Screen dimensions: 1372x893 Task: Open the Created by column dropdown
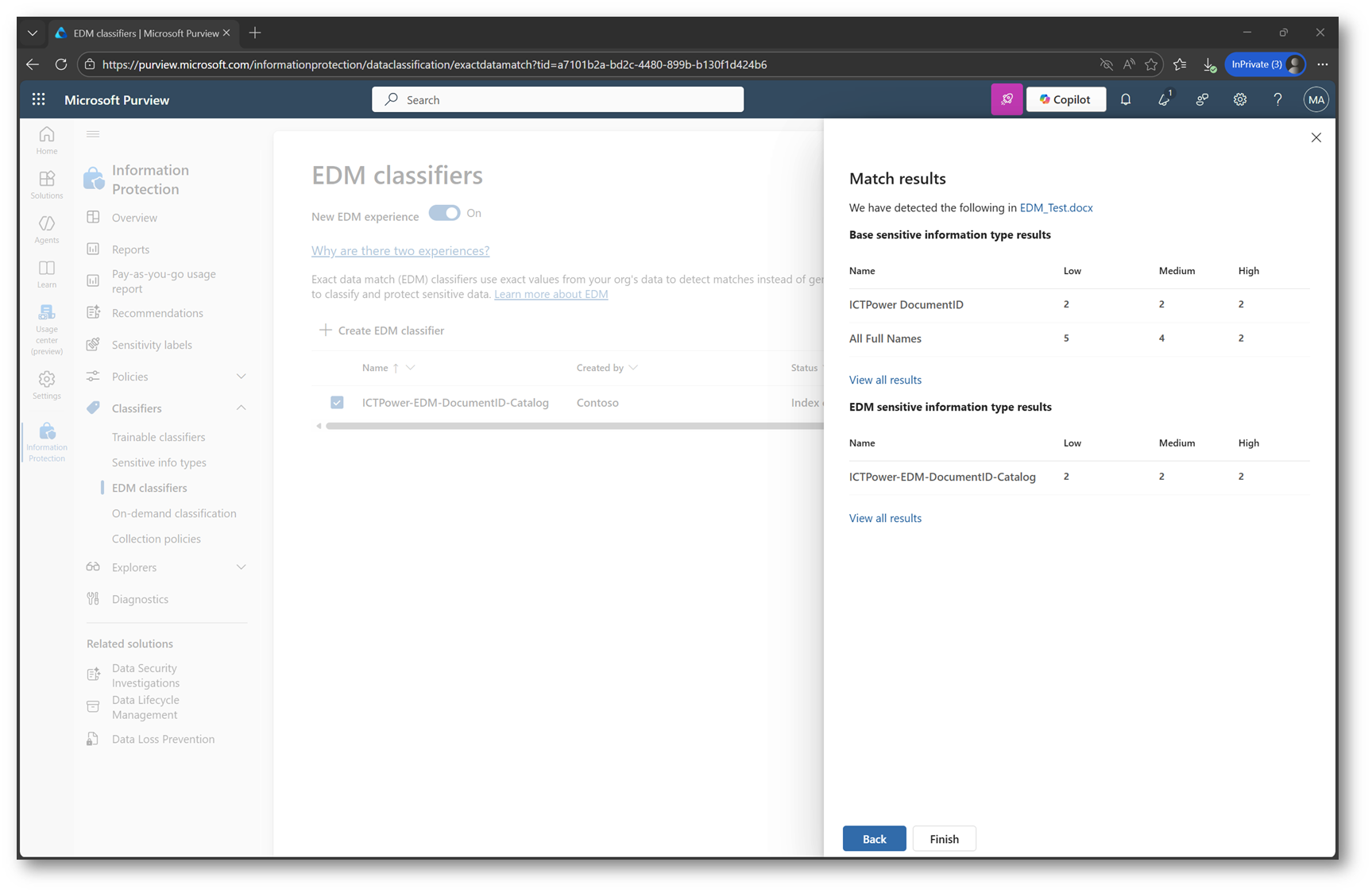point(633,368)
